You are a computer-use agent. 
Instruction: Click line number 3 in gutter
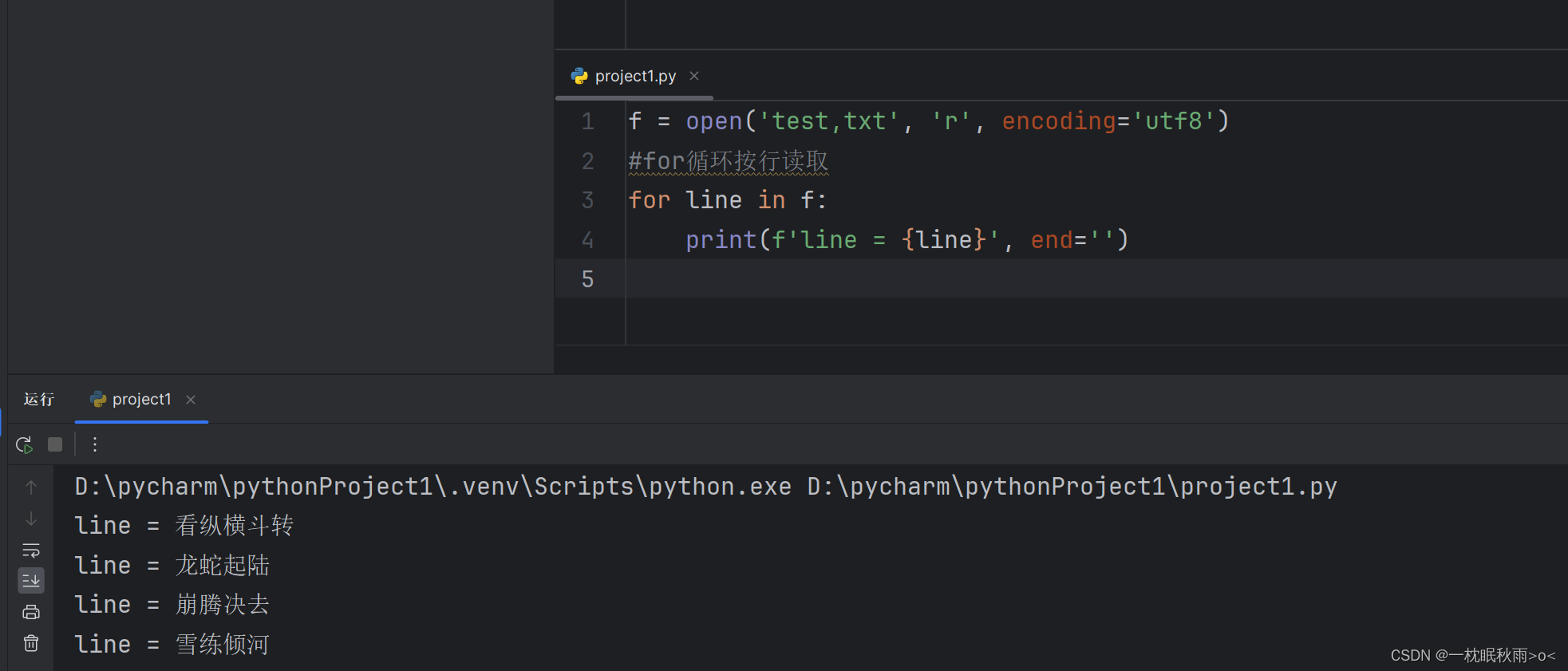pyautogui.click(x=588, y=200)
